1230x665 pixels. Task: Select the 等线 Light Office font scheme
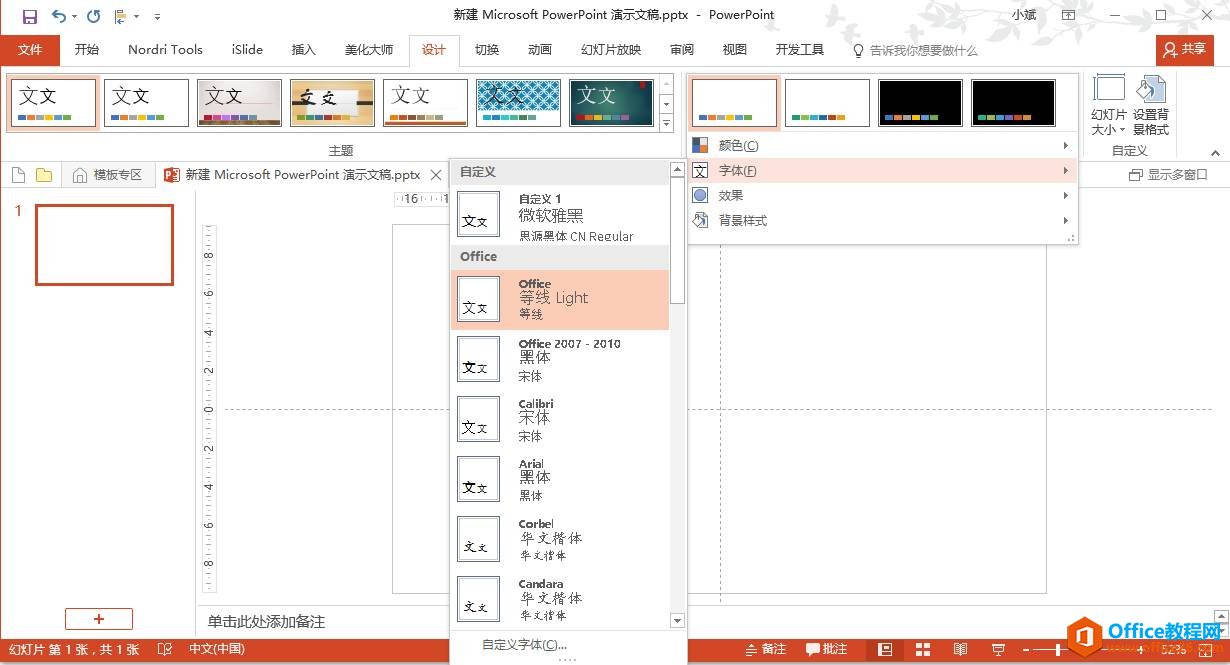(x=560, y=298)
